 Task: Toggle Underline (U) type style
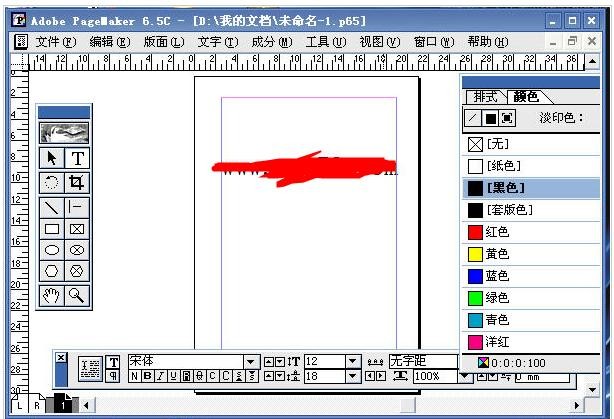(173, 376)
